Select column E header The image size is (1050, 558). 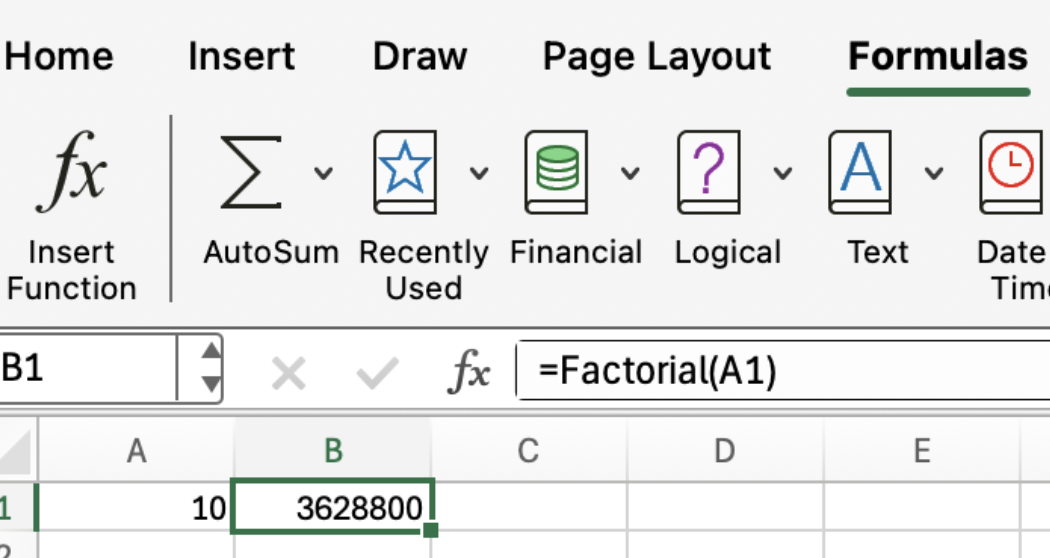[921, 450]
